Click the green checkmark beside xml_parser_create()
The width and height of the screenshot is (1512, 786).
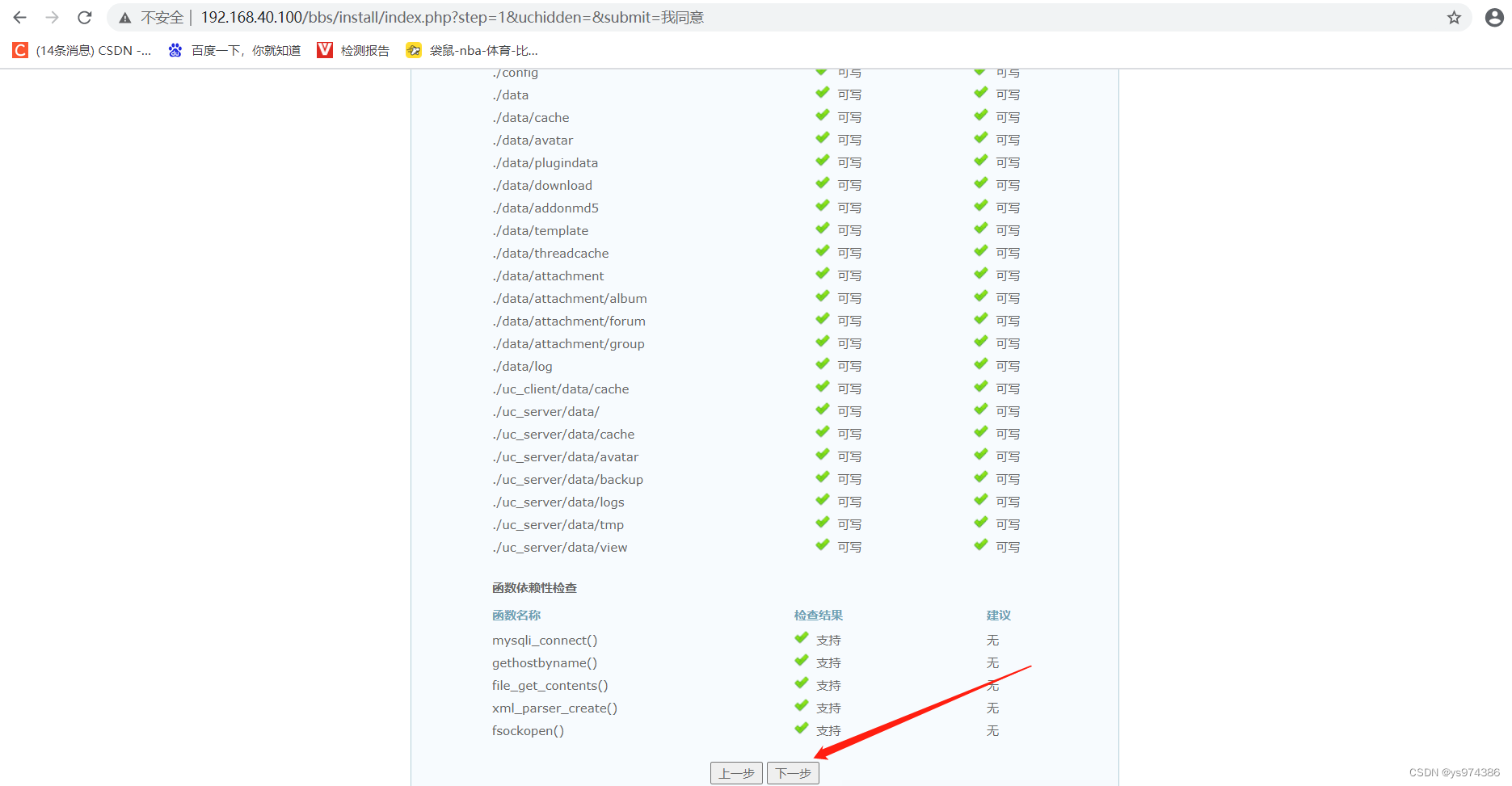click(802, 706)
